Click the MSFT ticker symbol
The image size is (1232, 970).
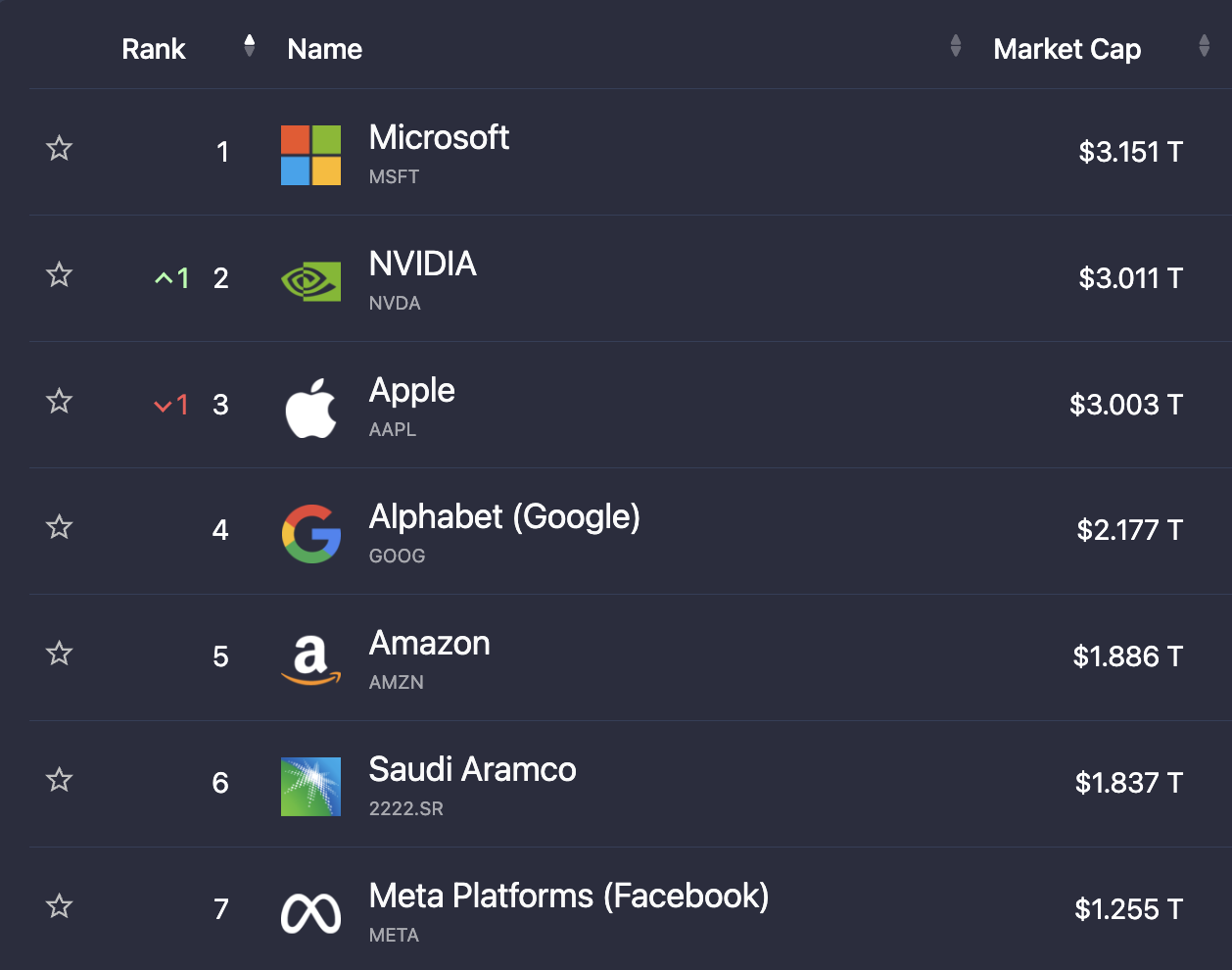394,177
